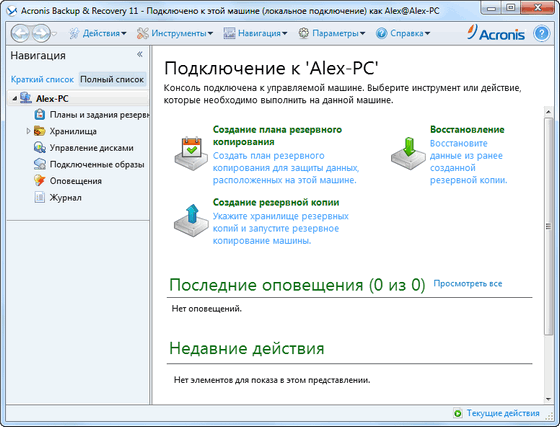Screen dimensions: 560x427
Task: Click the Подключение к 'Alex-PC' title
Action: [x=271, y=68]
